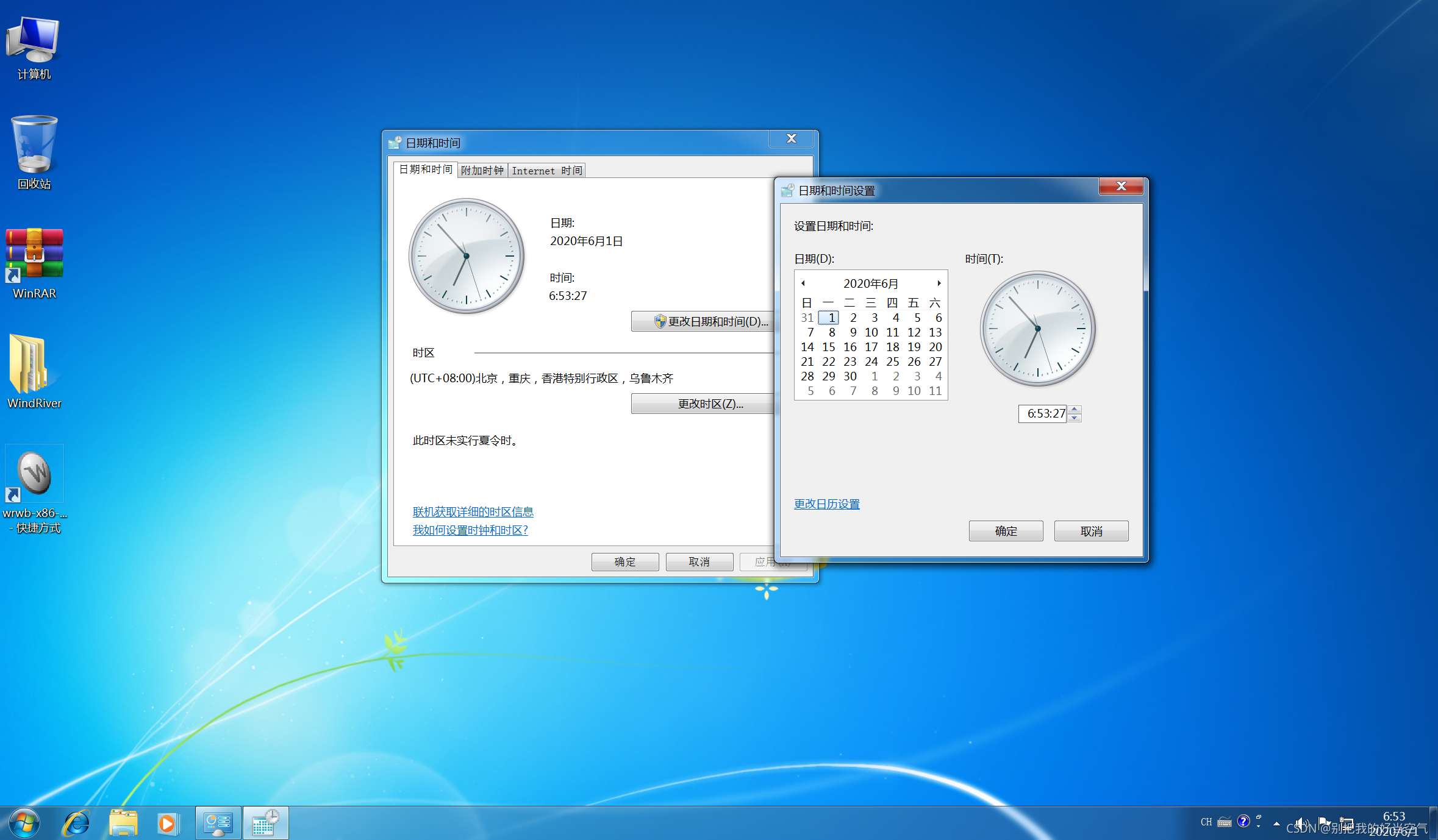
Task: Open Windows Explorer from the taskbar
Action: [x=123, y=824]
